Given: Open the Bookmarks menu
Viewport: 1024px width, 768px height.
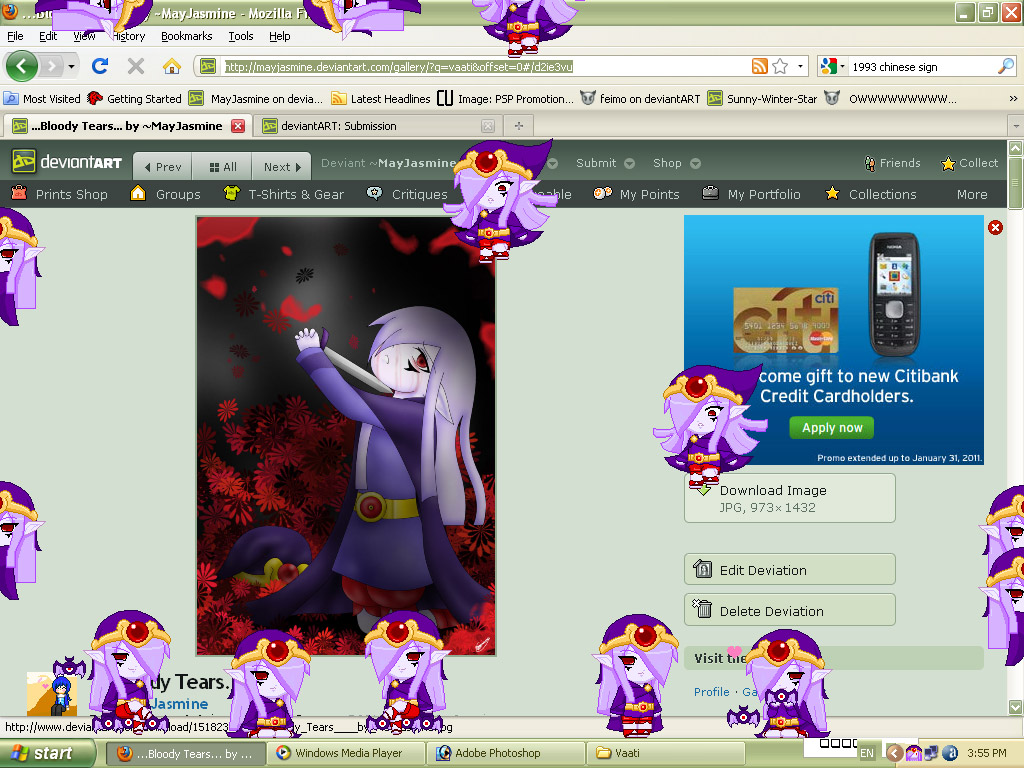Looking at the screenshot, I should pyautogui.click(x=187, y=36).
